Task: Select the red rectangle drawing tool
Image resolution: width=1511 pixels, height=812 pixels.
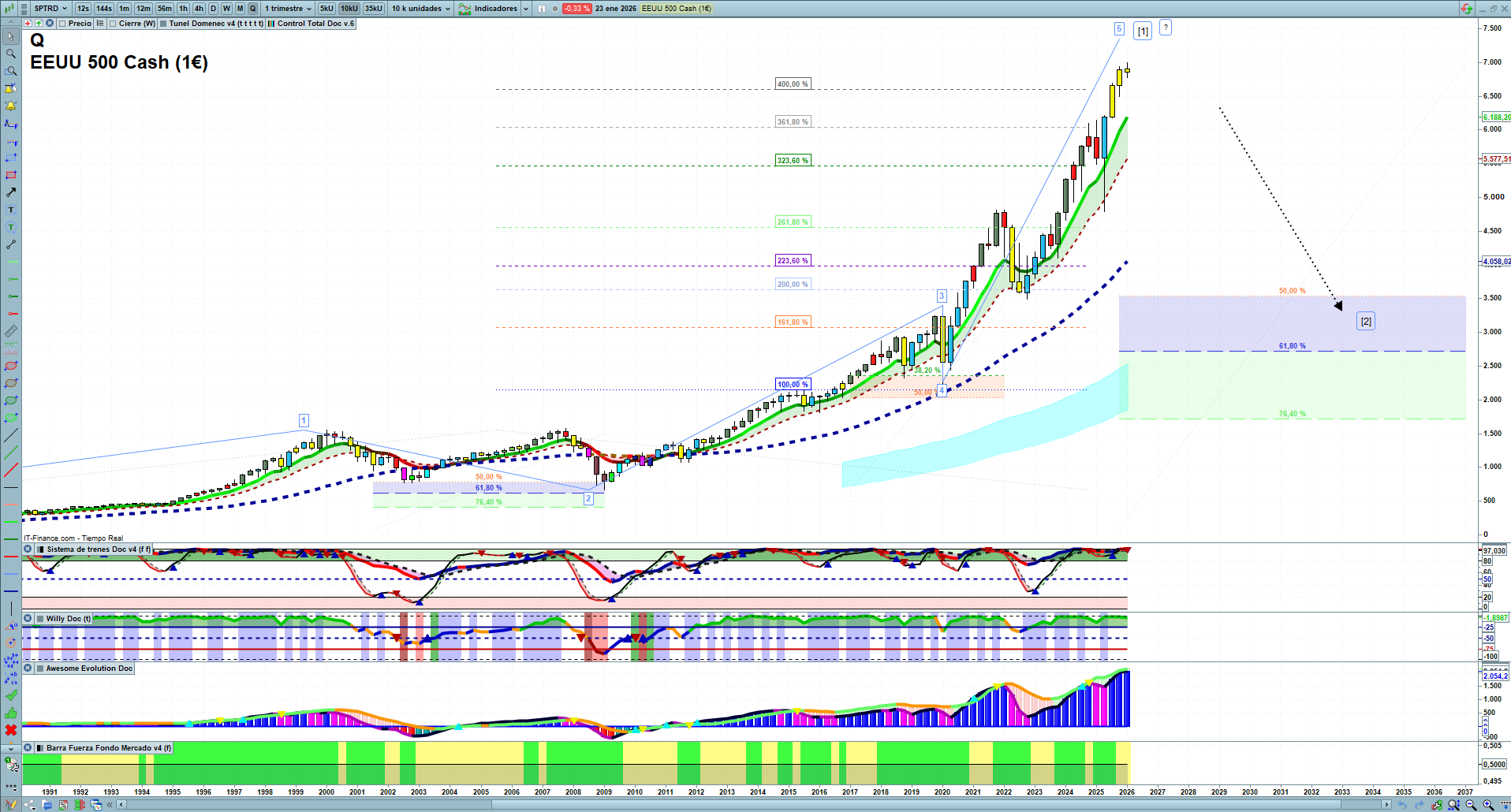Action: 11,175
